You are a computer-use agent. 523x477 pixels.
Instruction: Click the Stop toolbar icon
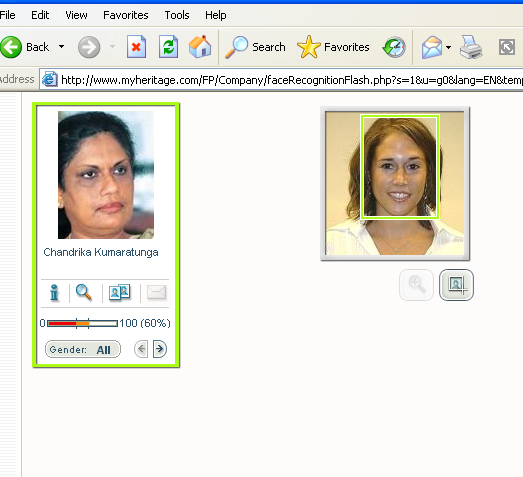click(136, 47)
